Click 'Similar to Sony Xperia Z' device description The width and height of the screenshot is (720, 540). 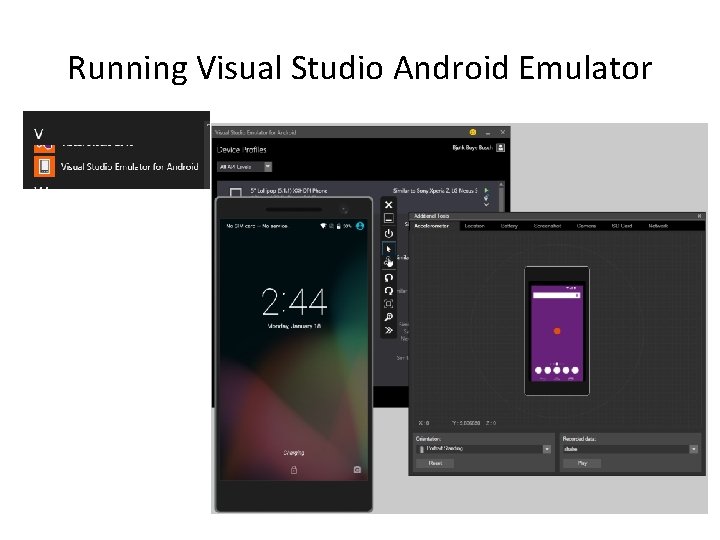click(x=435, y=190)
